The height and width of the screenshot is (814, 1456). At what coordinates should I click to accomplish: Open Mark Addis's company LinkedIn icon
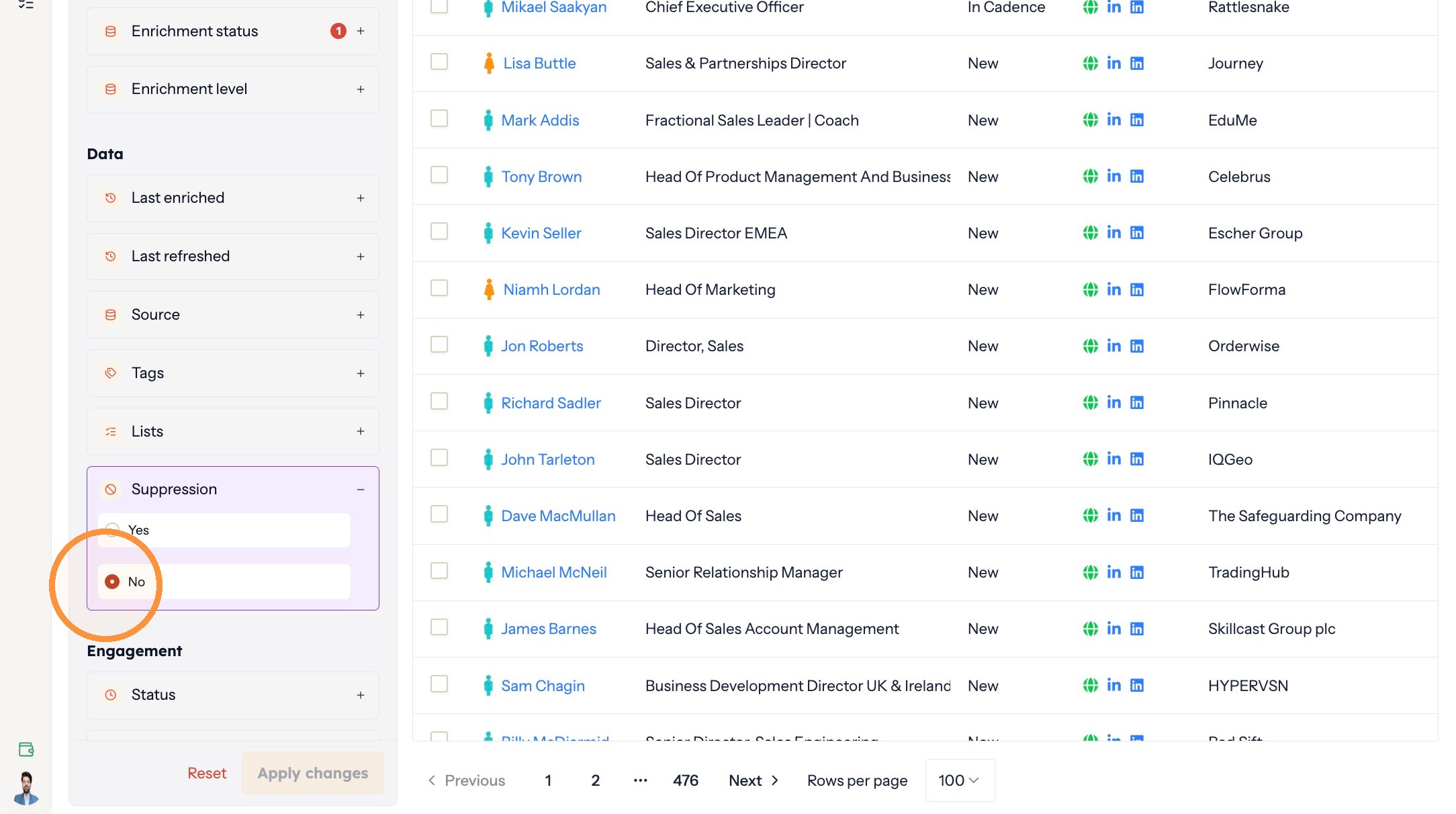(x=1137, y=120)
